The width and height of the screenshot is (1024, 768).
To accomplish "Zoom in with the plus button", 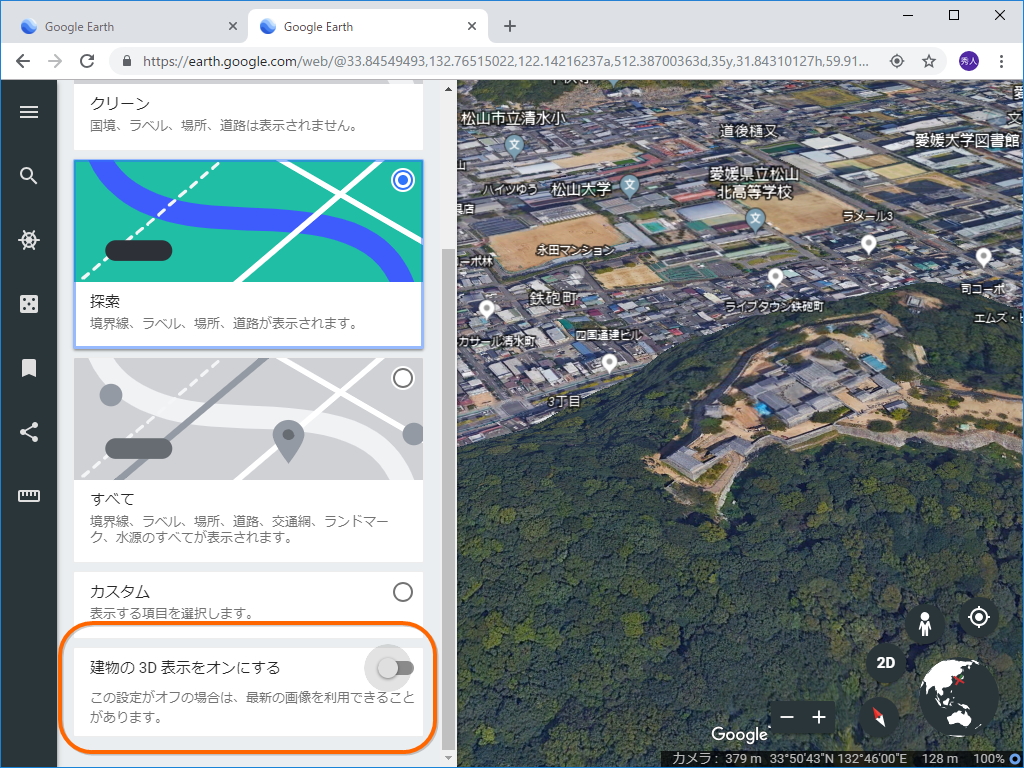I will tap(819, 717).
